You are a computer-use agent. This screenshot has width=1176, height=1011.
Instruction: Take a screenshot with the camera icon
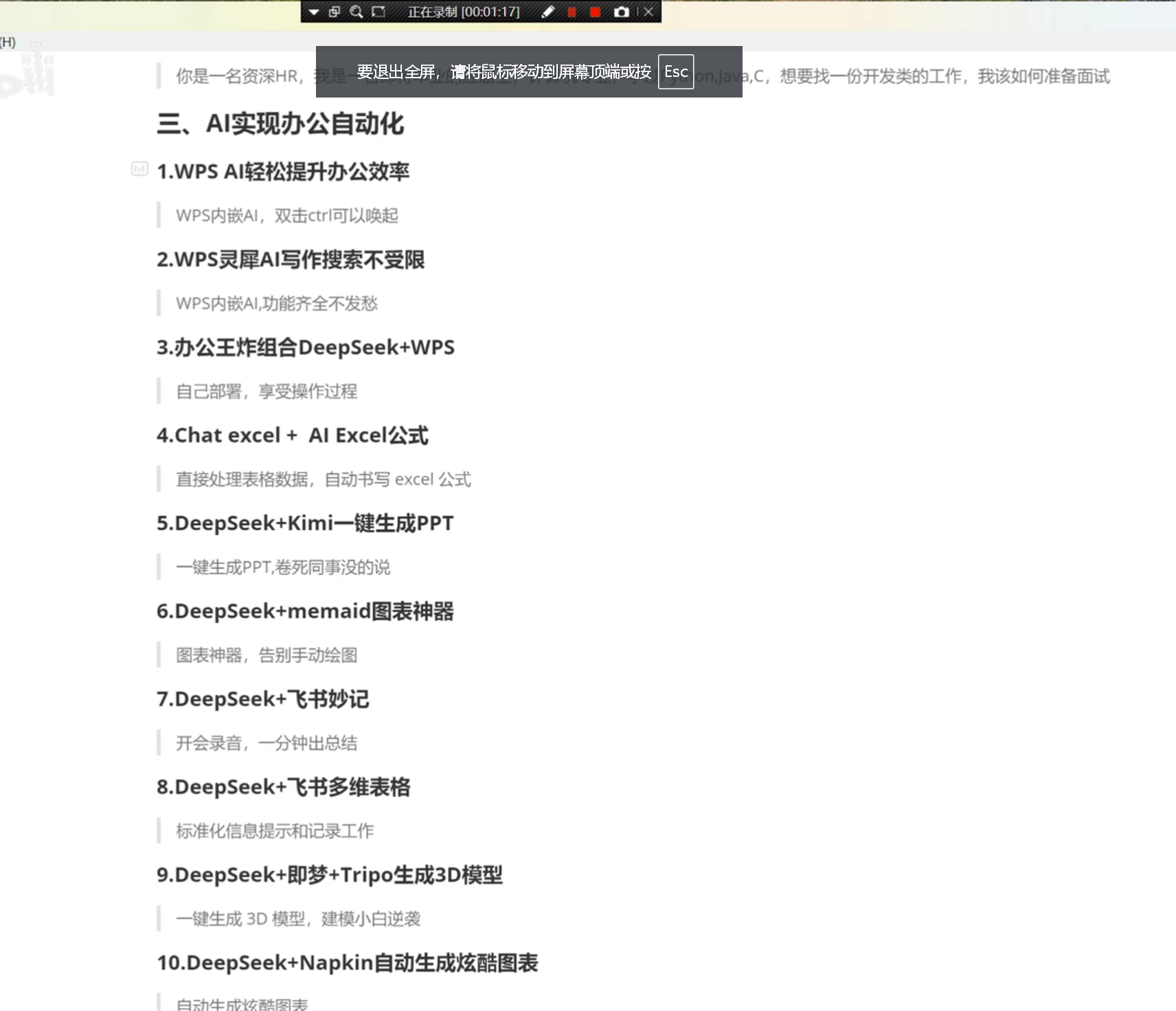tap(622, 12)
